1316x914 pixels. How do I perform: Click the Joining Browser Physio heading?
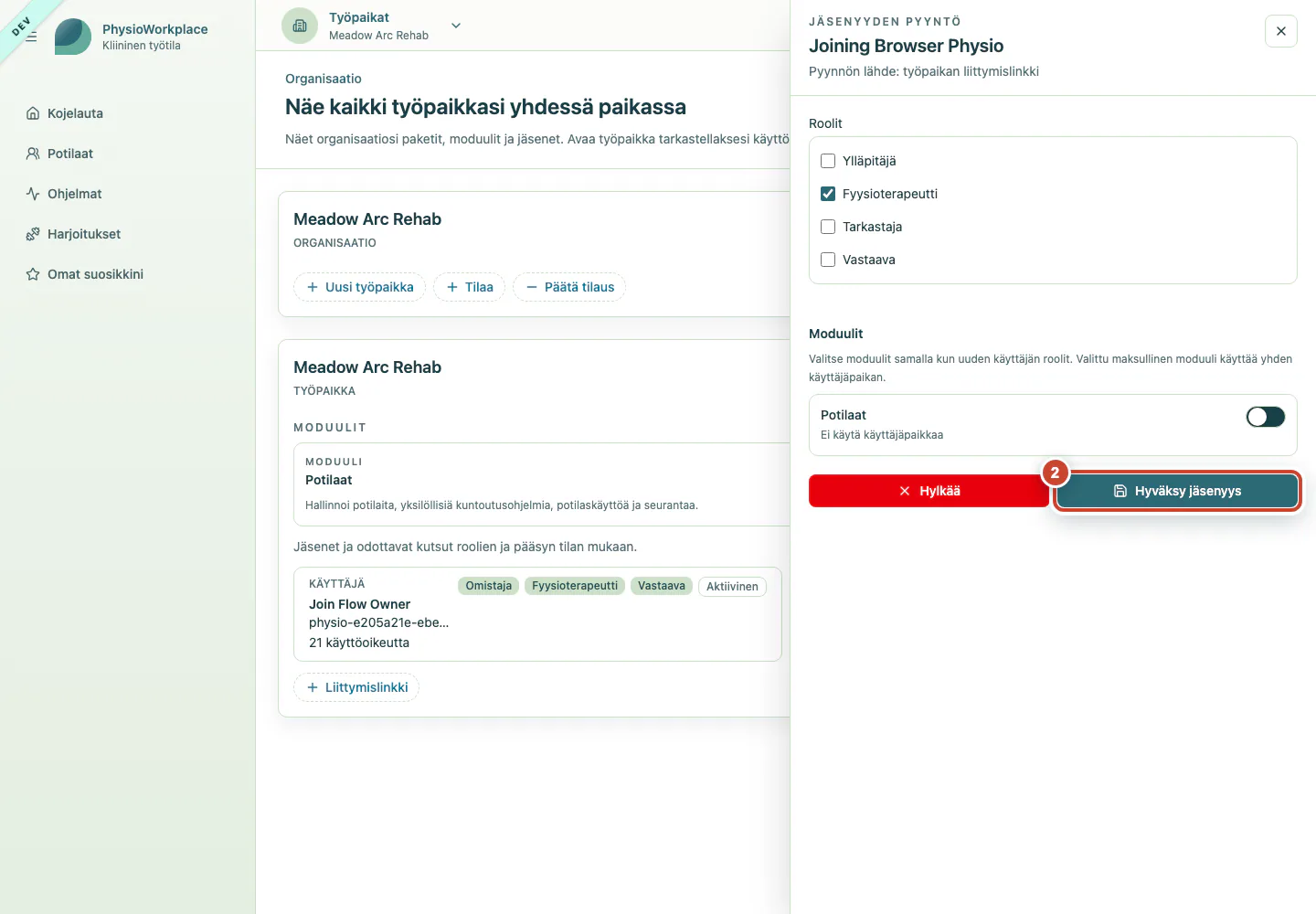point(906,46)
